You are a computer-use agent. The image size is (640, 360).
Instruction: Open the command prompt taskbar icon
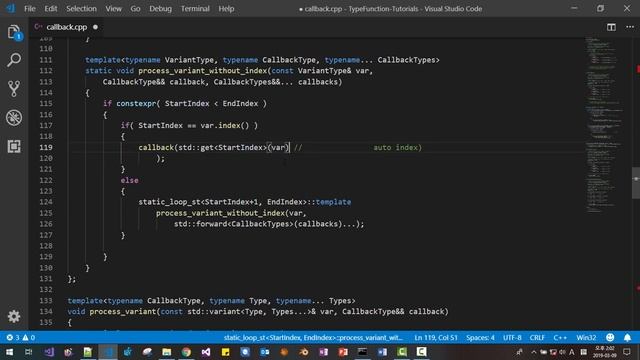(362, 352)
